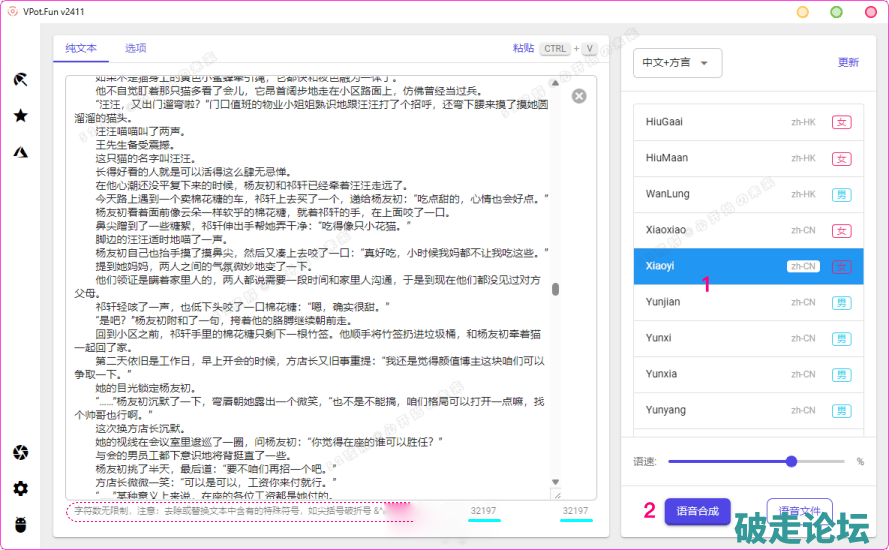The height and width of the screenshot is (550, 889).
Task: Click the 更新 link
Action: coord(848,62)
